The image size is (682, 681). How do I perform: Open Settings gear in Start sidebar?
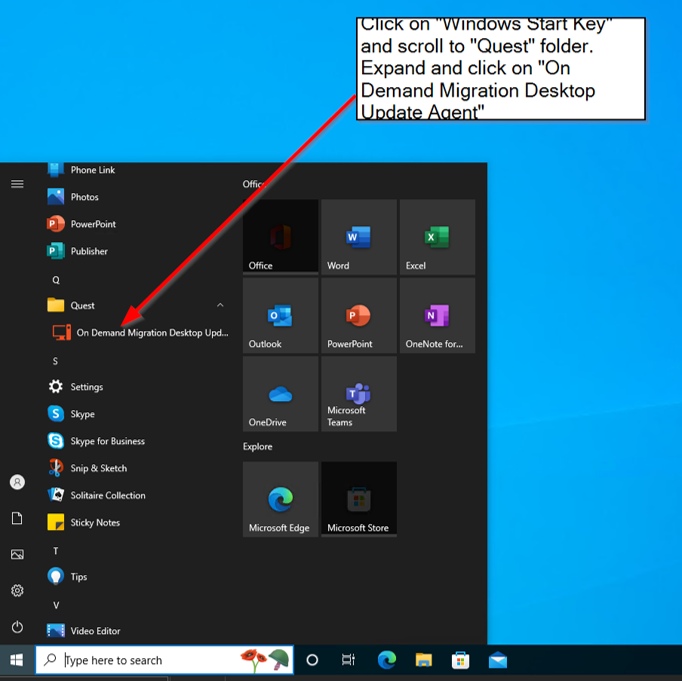(x=17, y=591)
